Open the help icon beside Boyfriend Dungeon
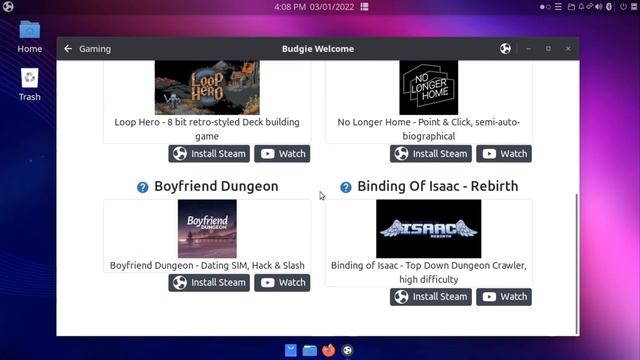The image size is (640, 360). click(142, 187)
